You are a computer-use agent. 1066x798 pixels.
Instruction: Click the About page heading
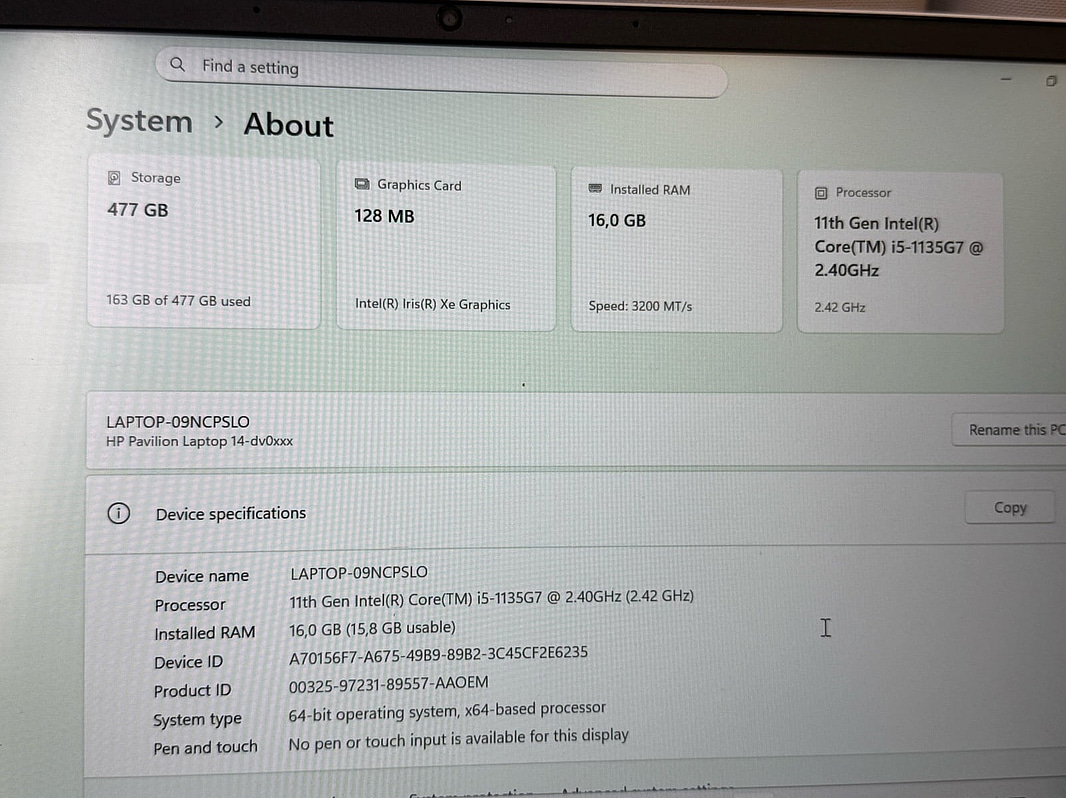(x=288, y=125)
